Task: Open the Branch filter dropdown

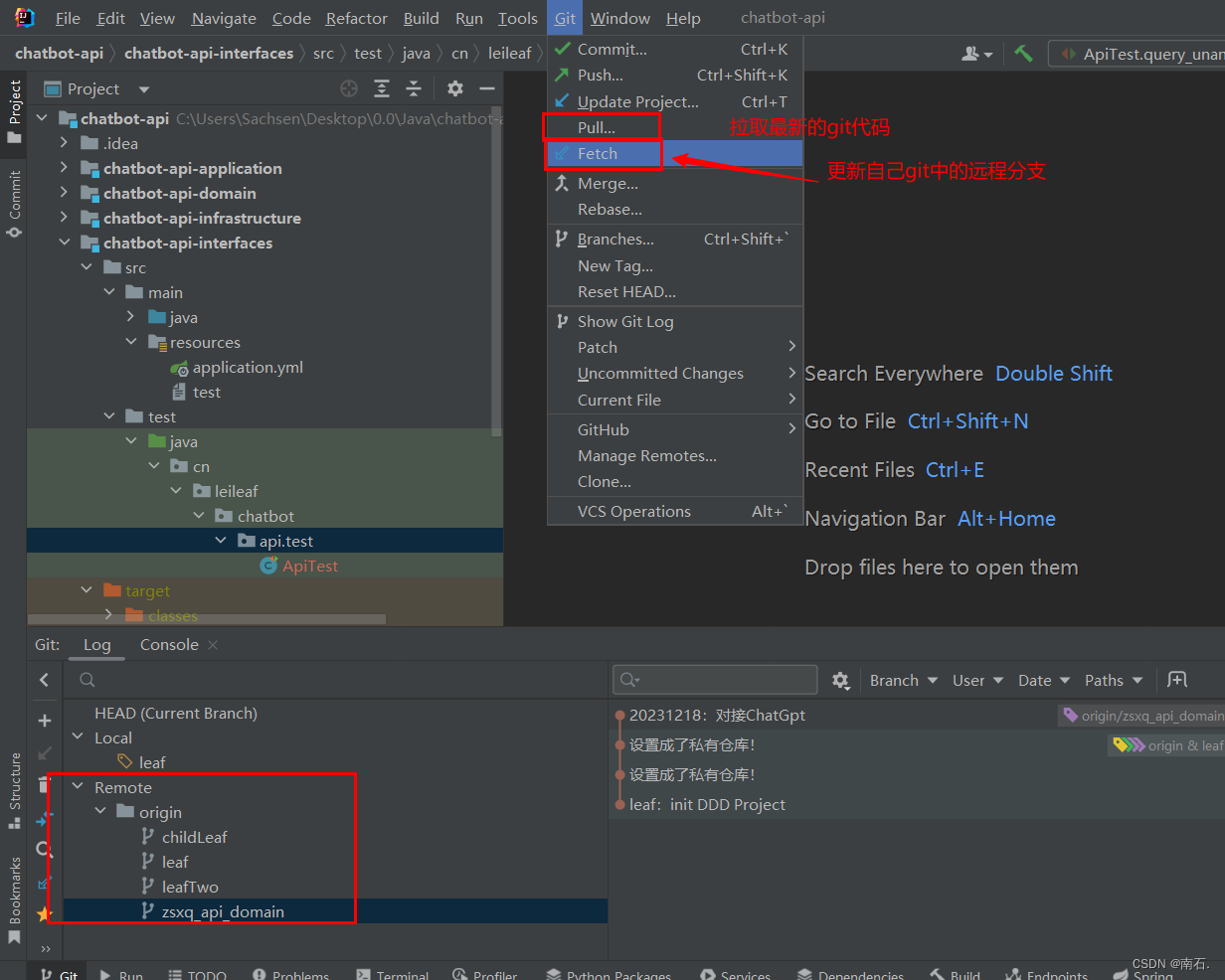Action: pos(904,680)
